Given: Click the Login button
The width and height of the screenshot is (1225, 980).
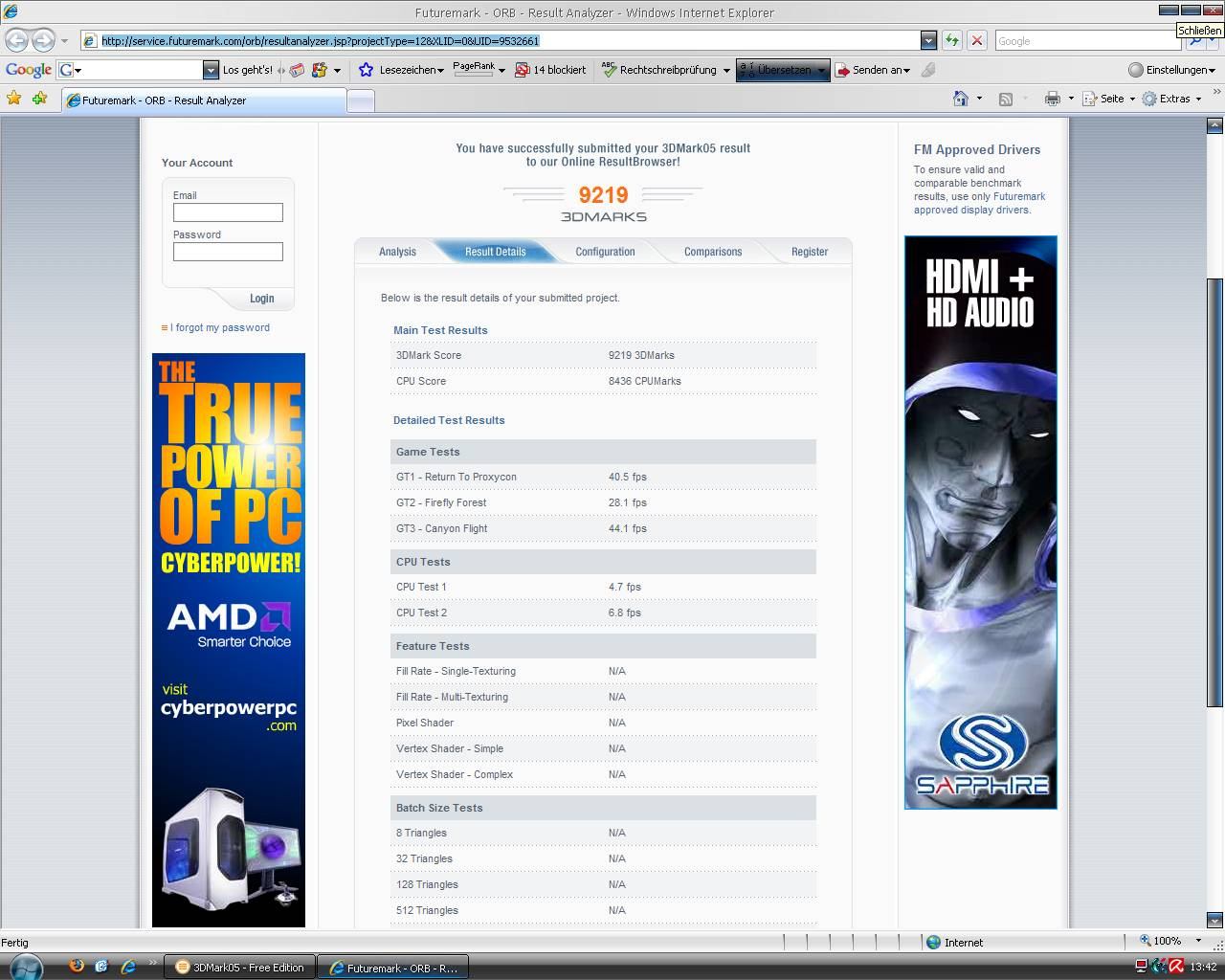Looking at the screenshot, I should [261, 299].
